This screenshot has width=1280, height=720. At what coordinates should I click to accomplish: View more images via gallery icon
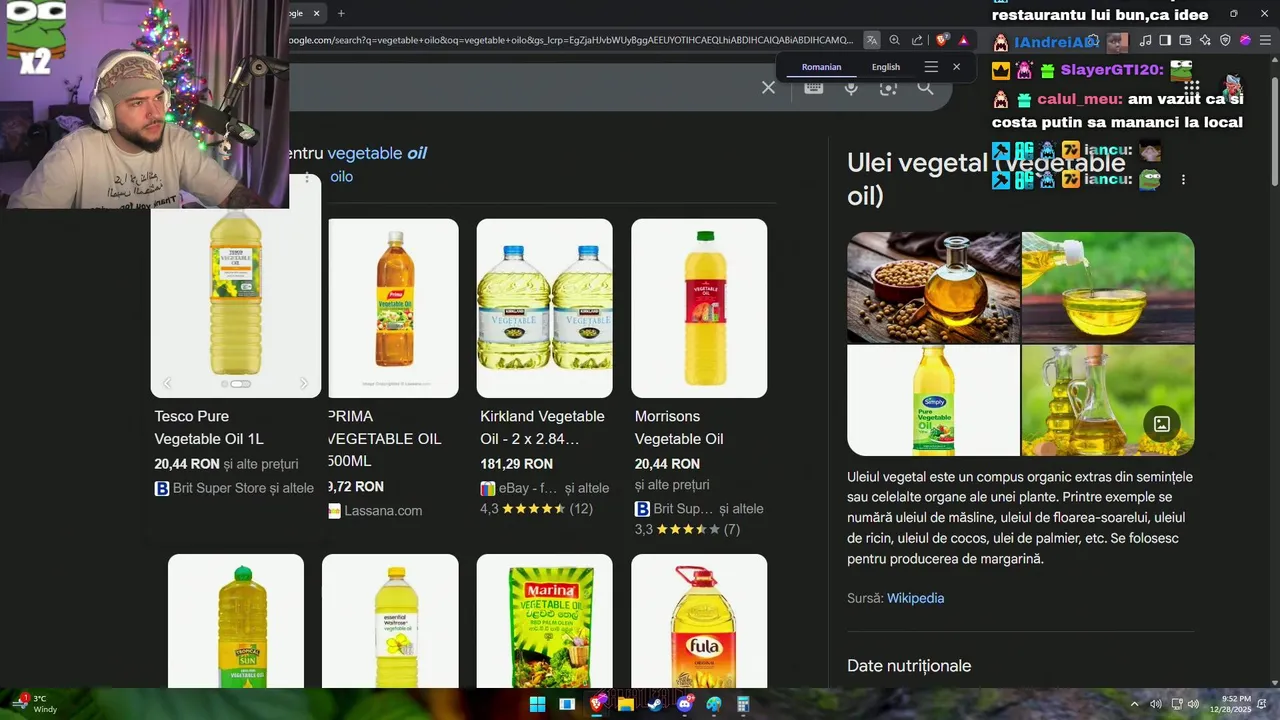point(1162,424)
